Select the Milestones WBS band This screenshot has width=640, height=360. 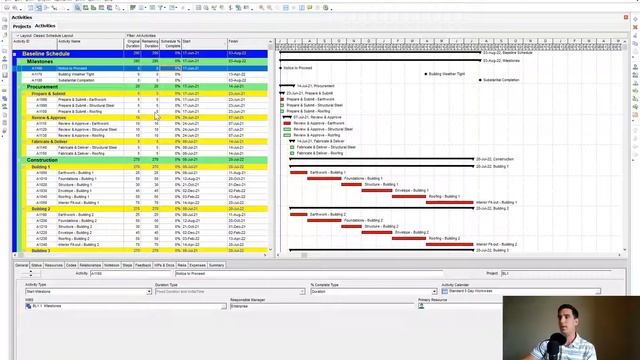click(x=142, y=61)
